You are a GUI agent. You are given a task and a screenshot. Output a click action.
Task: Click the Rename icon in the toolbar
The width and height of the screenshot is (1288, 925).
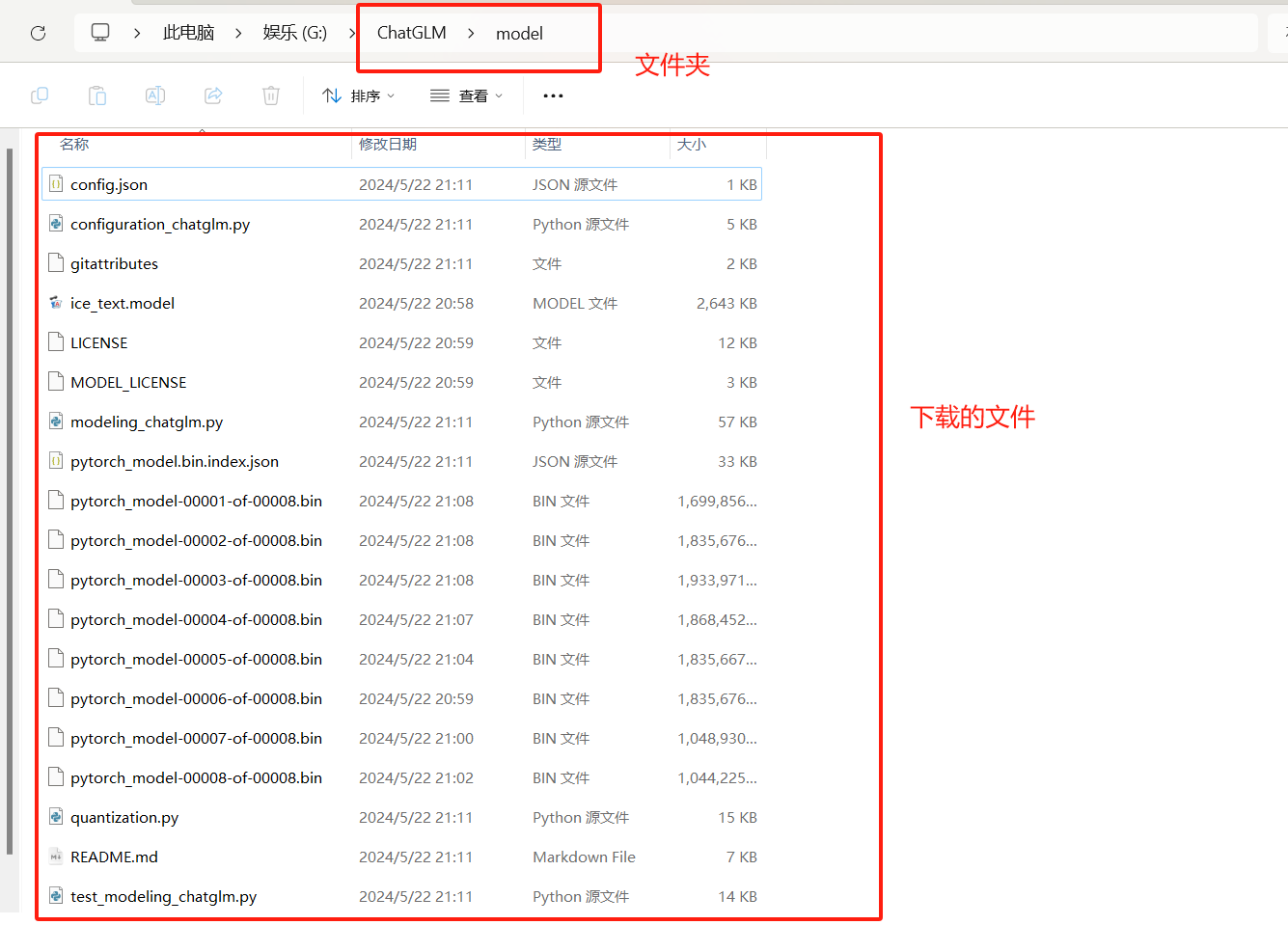[155, 95]
